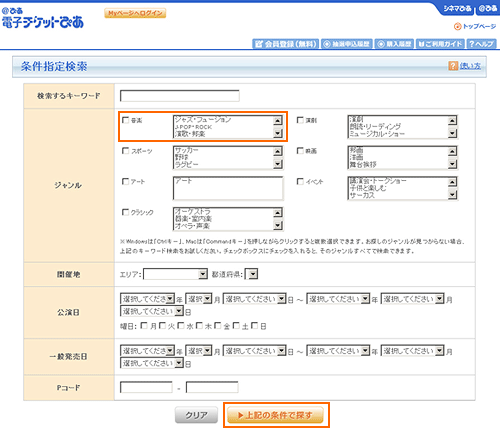Screen dimensions: 500x428
Task: Open 公演日 start day dropdown
Action: click(255, 299)
